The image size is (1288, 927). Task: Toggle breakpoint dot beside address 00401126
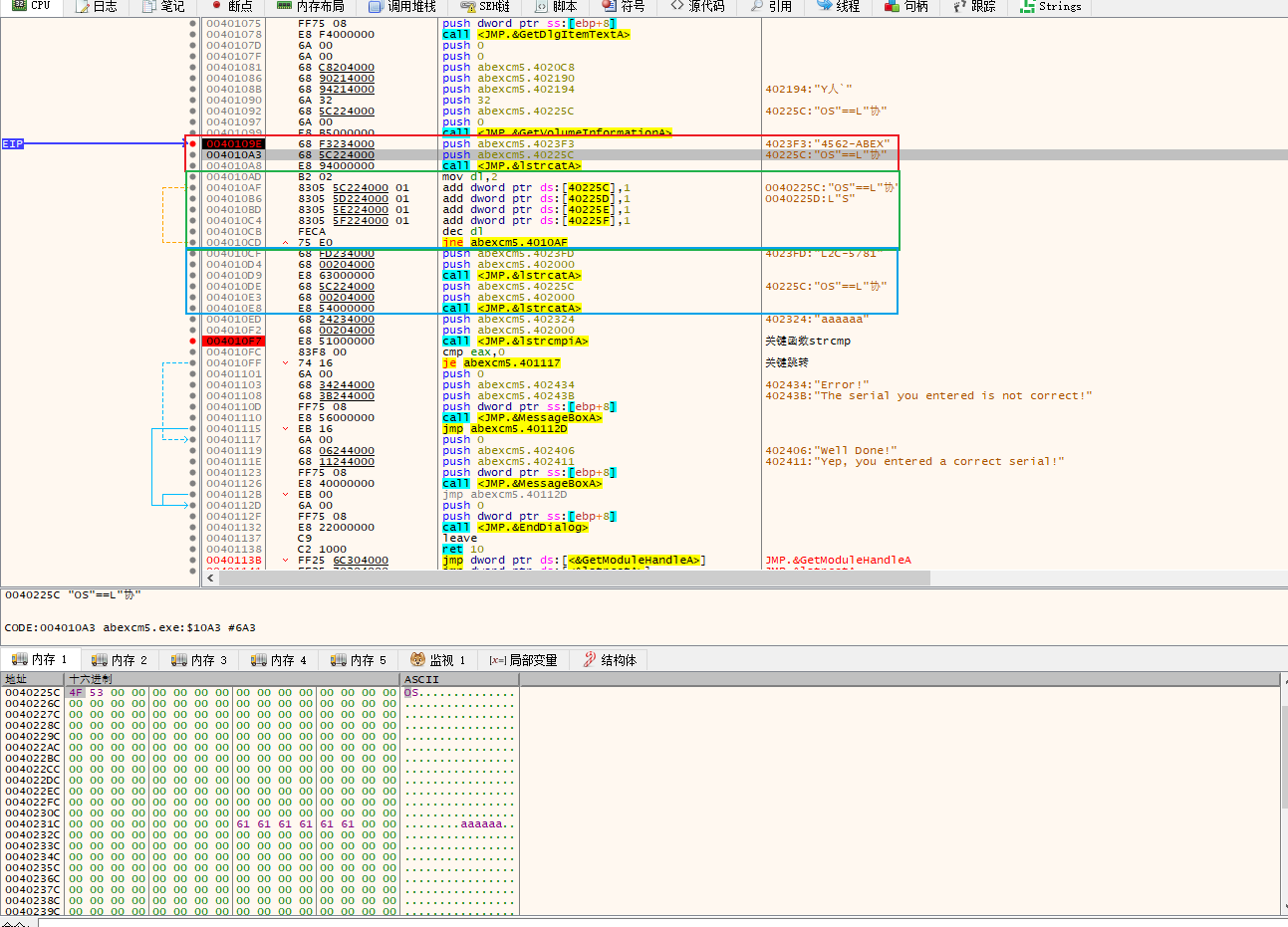pyautogui.click(x=192, y=483)
